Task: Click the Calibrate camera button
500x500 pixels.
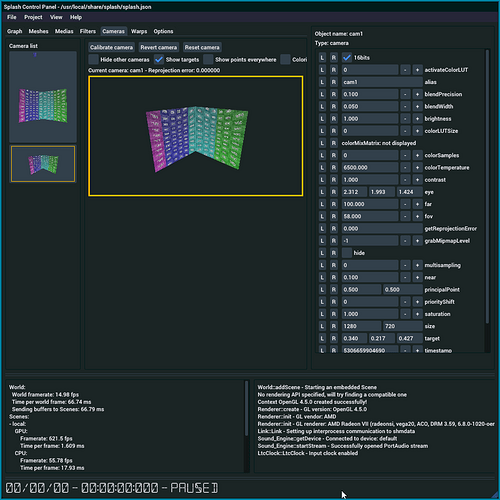Action: coord(111,47)
